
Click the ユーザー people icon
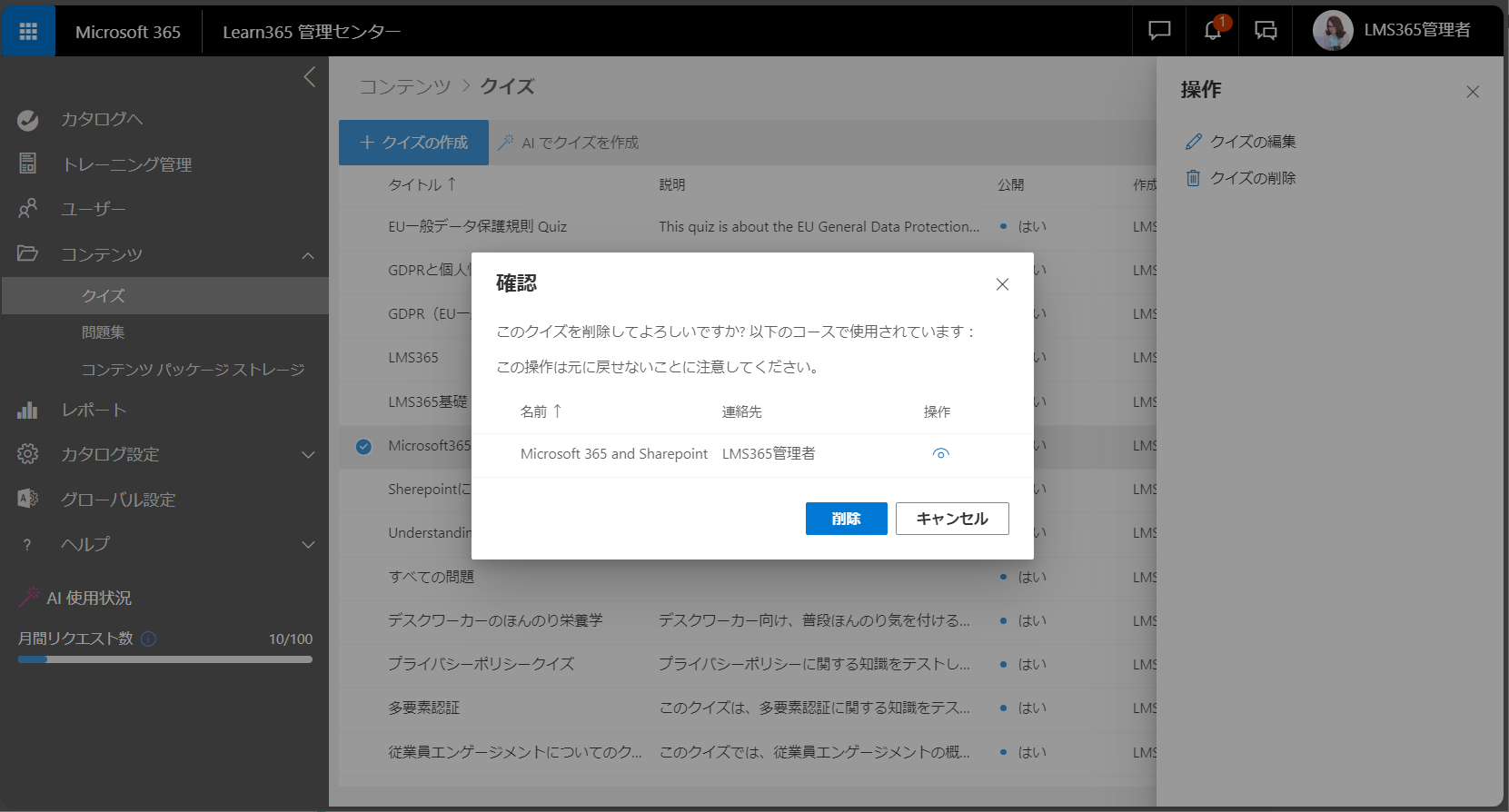[x=28, y=209]
